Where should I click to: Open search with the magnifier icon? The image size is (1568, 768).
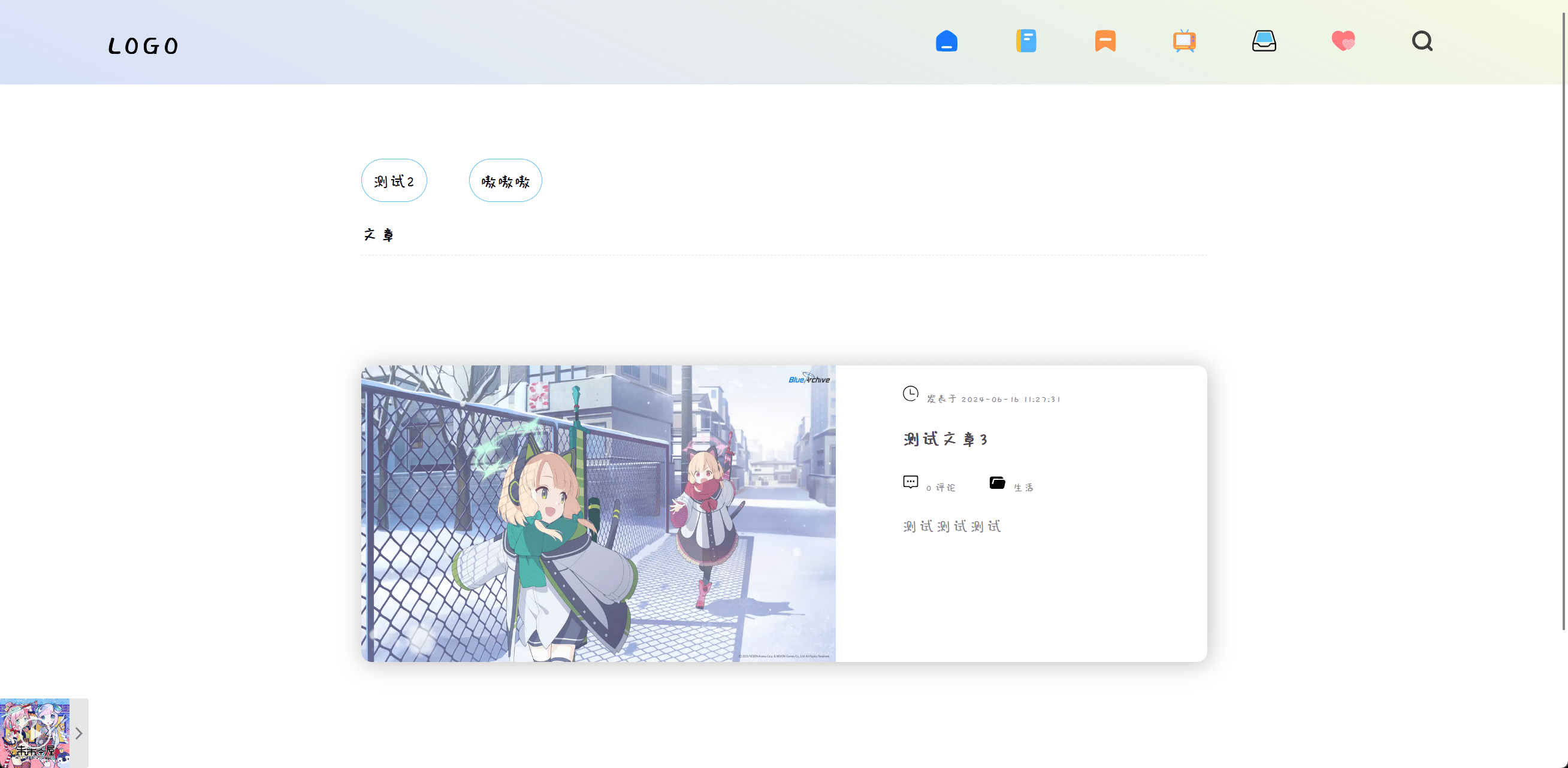[x=1422, y=41]
